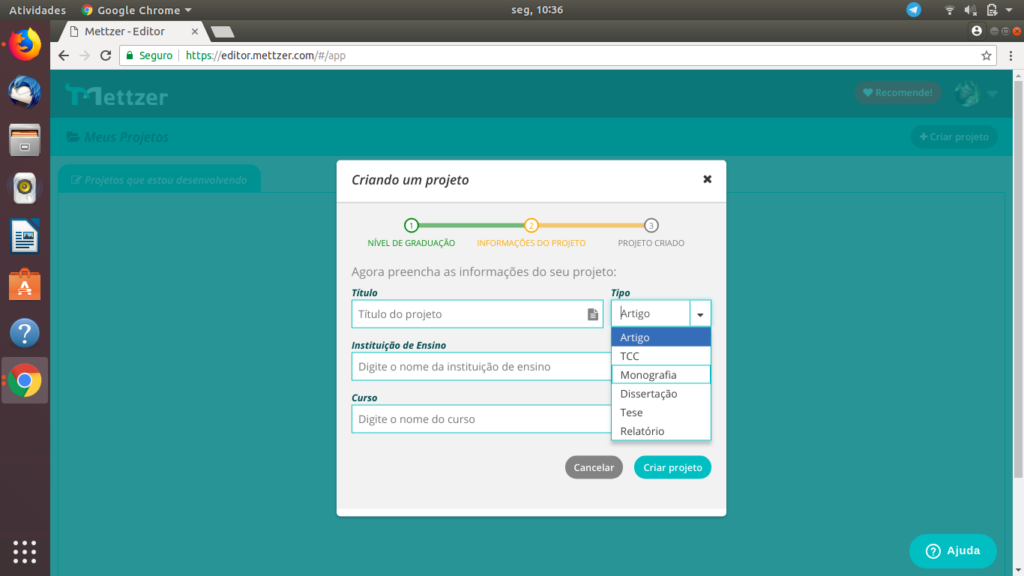Click the Chrome back arrow

point(63,56)
